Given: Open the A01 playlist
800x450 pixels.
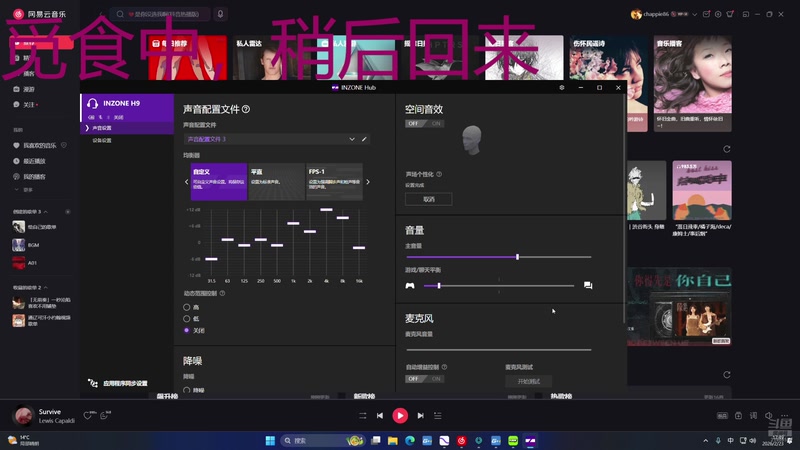Looking at the screenshot, I should tap(32, 263).
